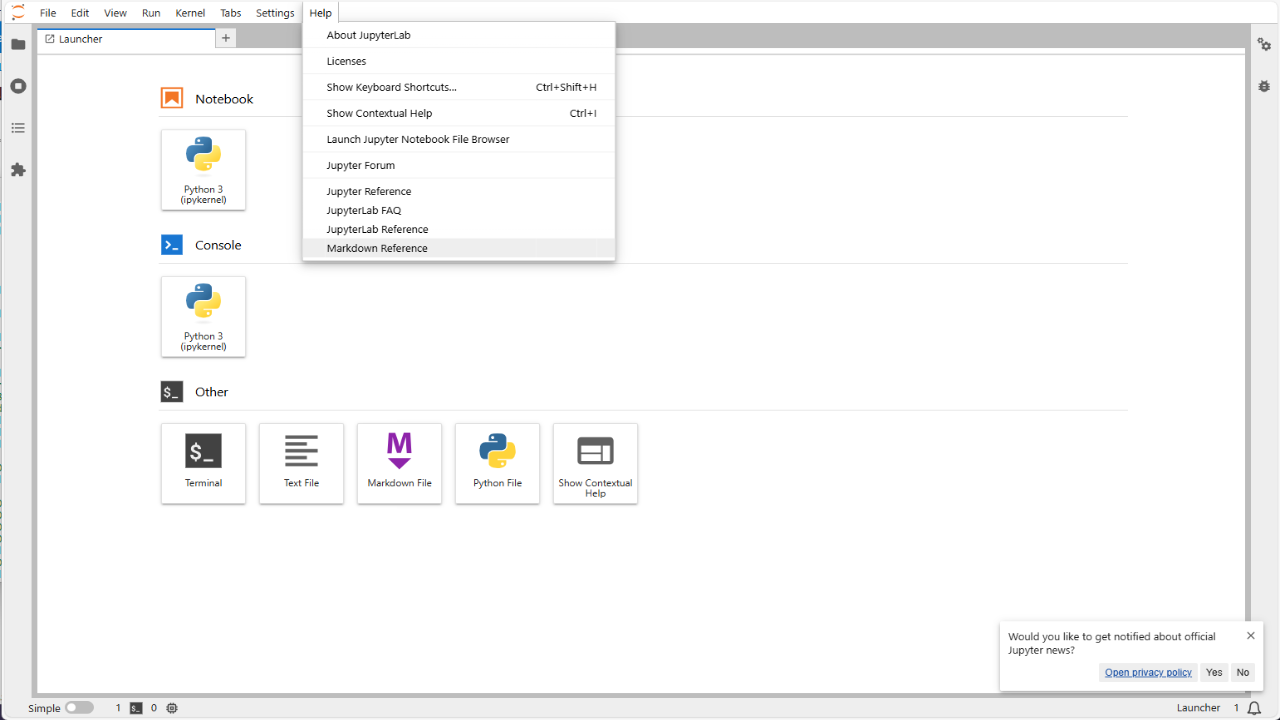The image size is (1280, 720).
Task: Create a new Markdown File
Action: [399, 463]
